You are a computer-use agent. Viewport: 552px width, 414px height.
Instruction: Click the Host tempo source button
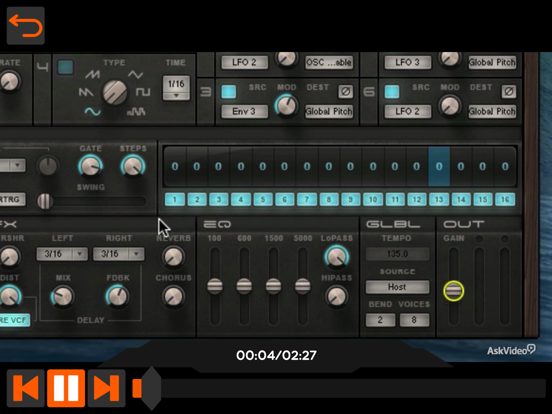click(397, 287)
